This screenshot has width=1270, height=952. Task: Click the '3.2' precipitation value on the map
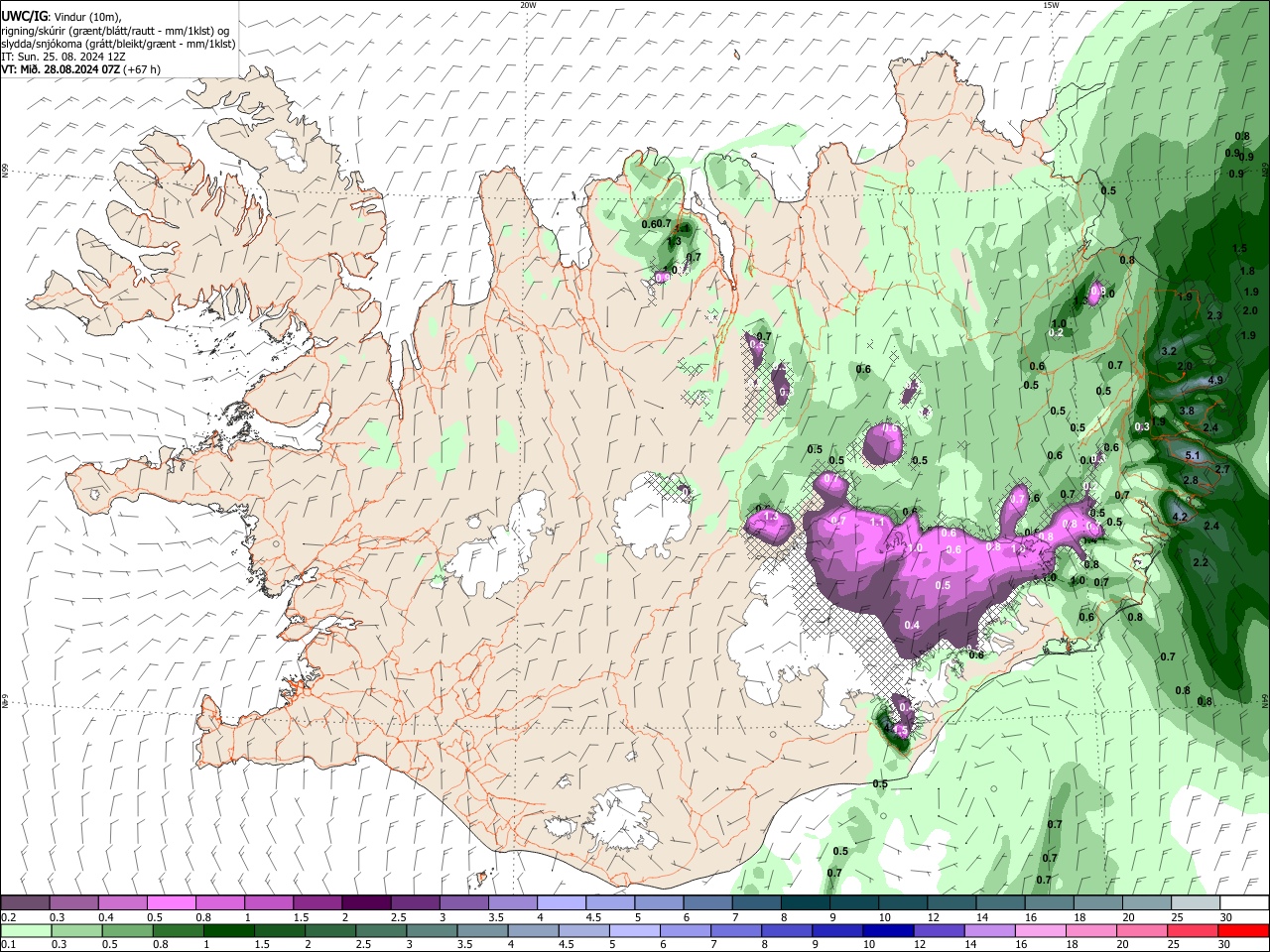pyautogui.click(x=1168, y=351)
